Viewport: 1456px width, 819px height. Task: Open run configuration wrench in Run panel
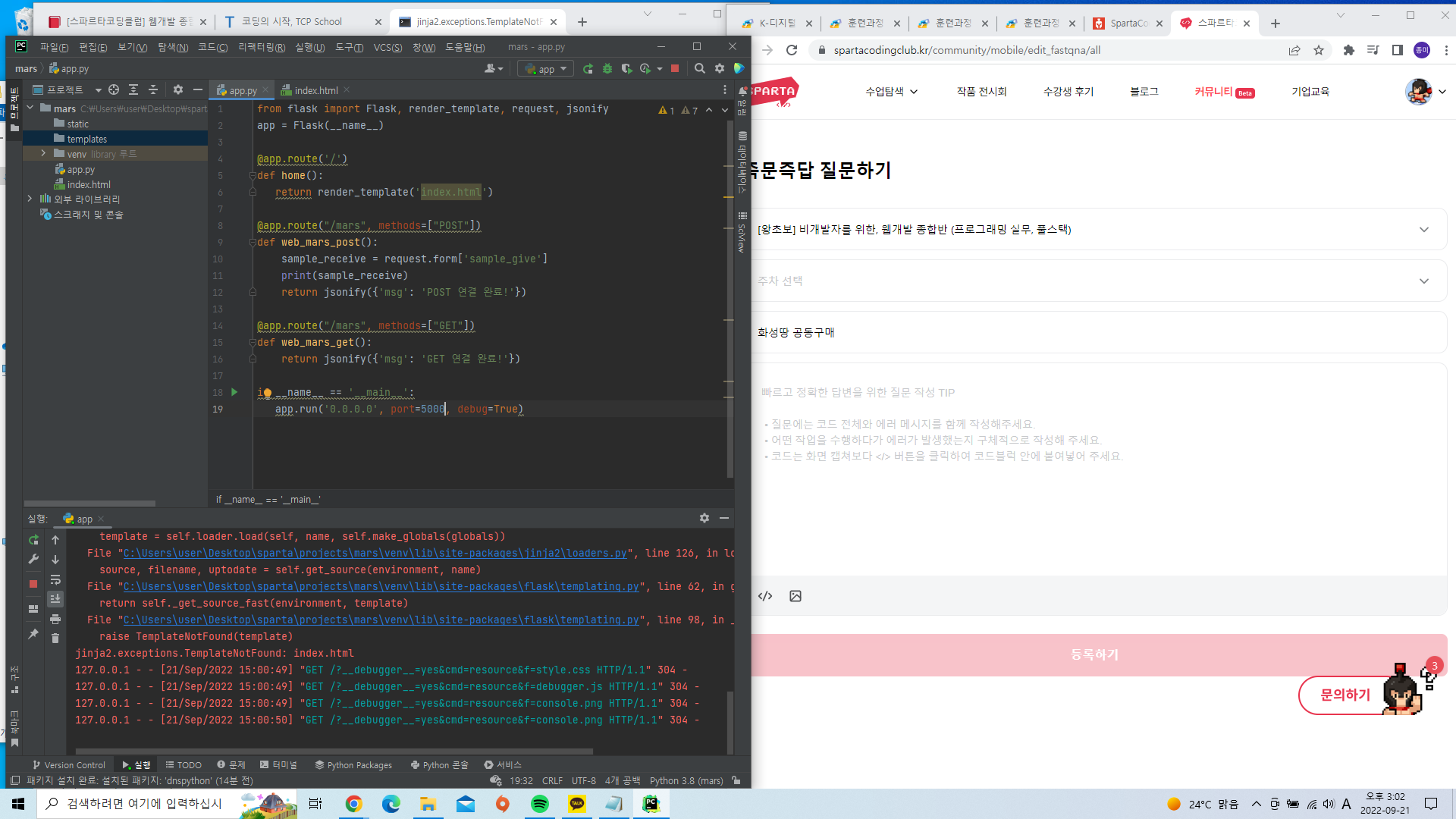coord(33,560)
